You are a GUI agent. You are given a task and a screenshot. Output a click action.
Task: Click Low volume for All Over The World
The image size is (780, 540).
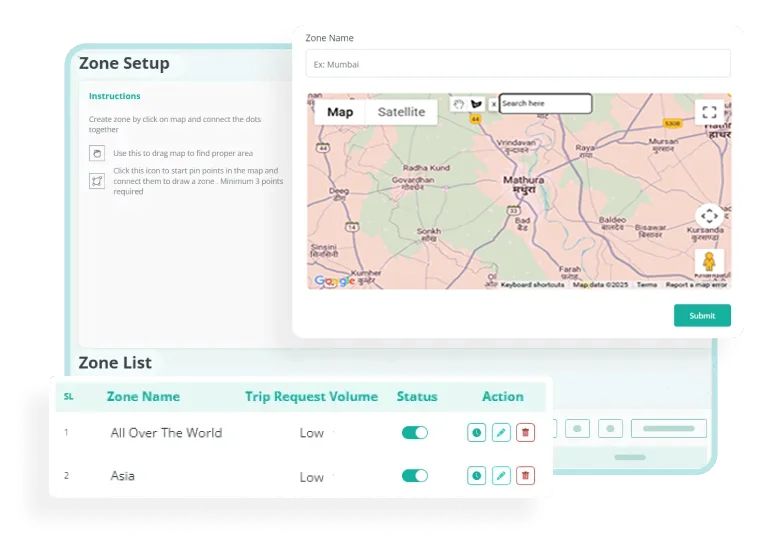(x=311, y=433)
